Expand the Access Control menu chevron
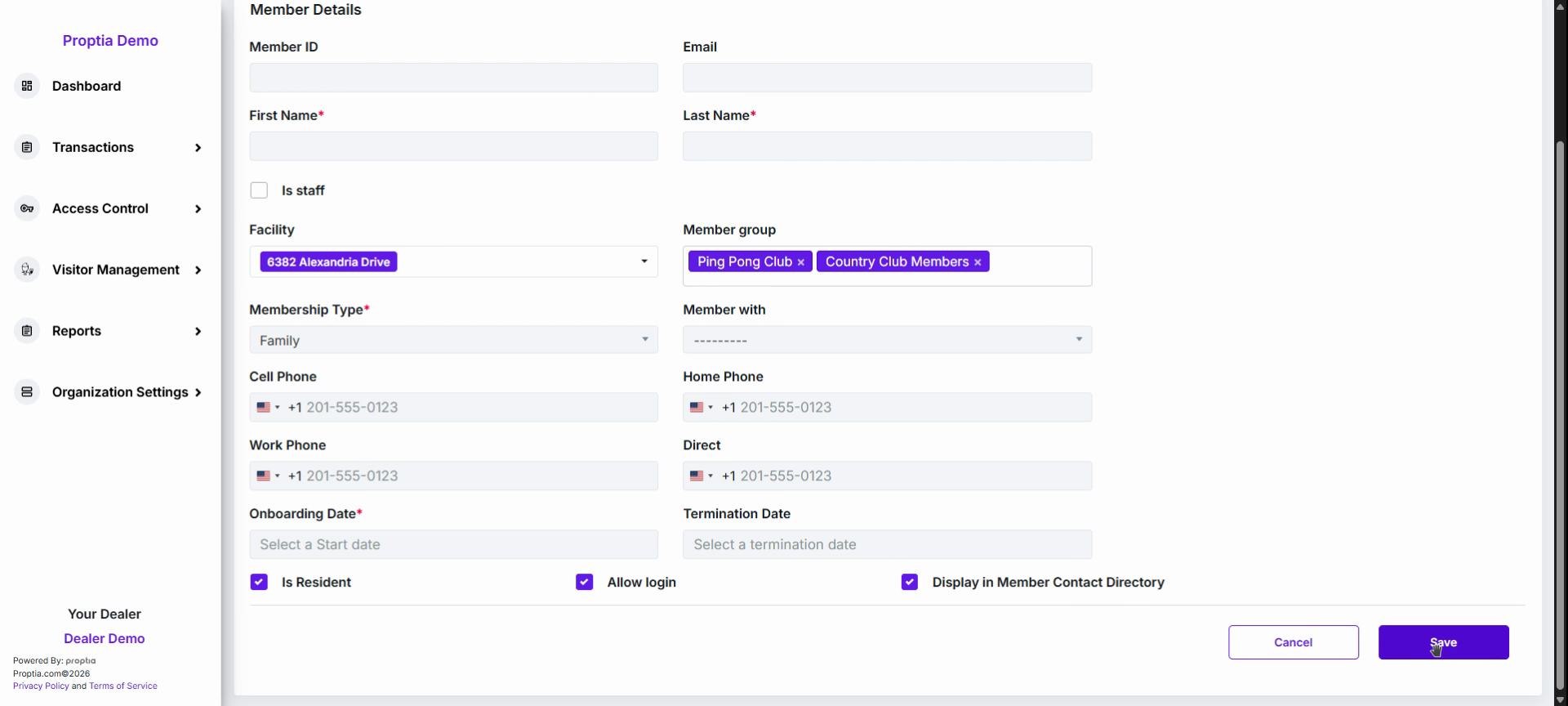The height and width of the screenshot is (706, 1568). [x=198, y=209]
